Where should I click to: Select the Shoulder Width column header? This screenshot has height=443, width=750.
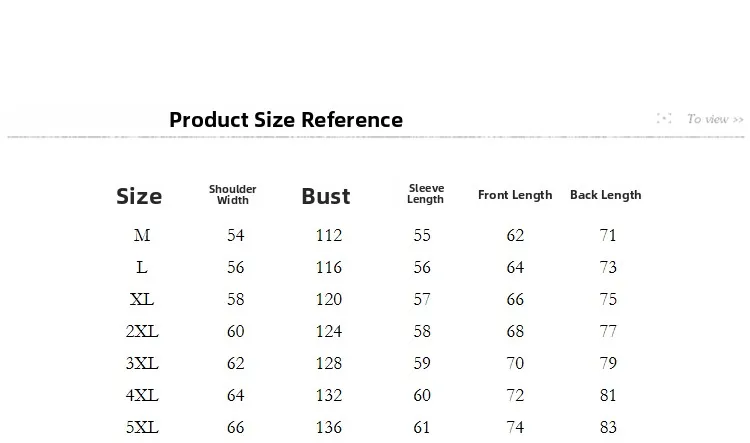(x=232, y=195)
